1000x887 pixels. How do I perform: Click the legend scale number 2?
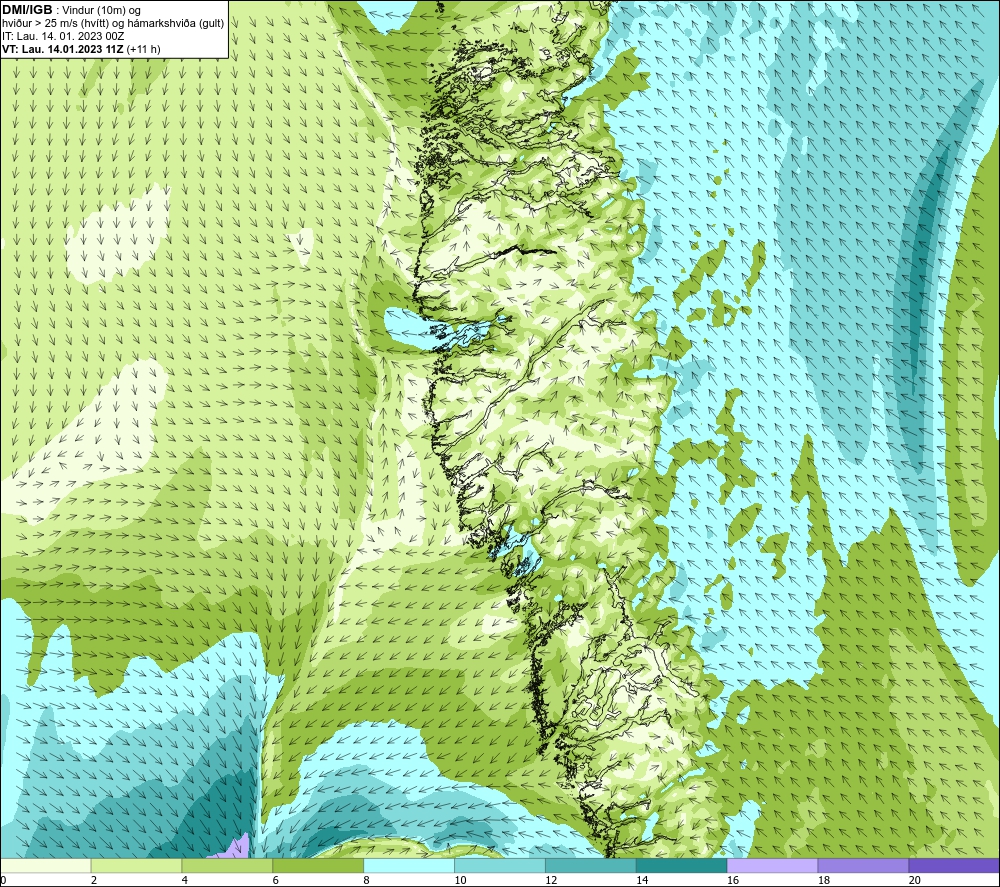[94, 880]
